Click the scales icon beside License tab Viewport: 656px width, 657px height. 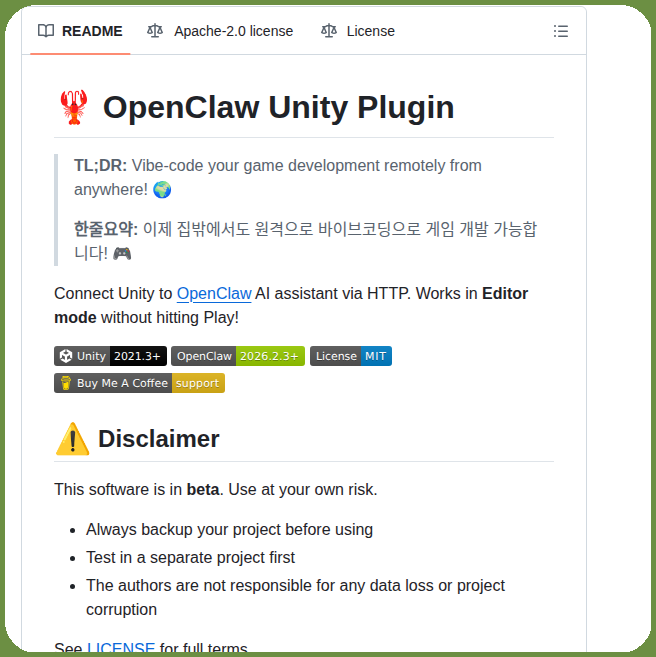[x=329, y=31]
